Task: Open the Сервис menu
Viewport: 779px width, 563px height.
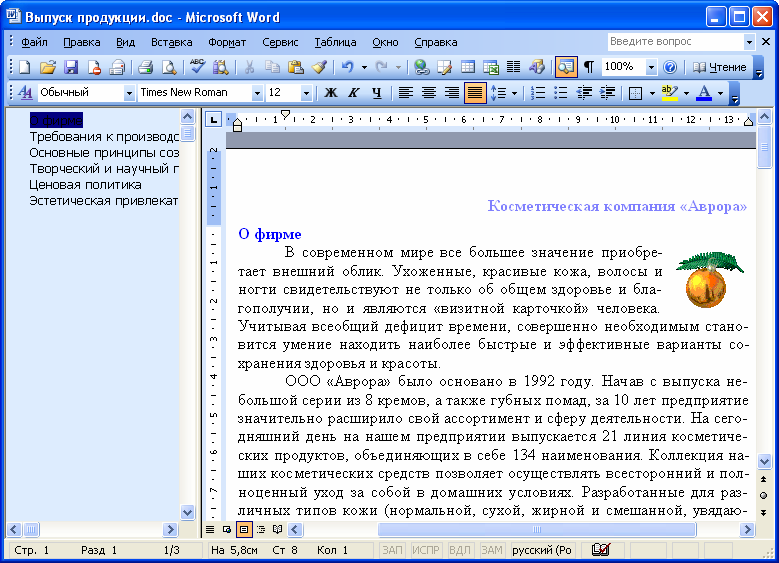Action: point(280,42)
